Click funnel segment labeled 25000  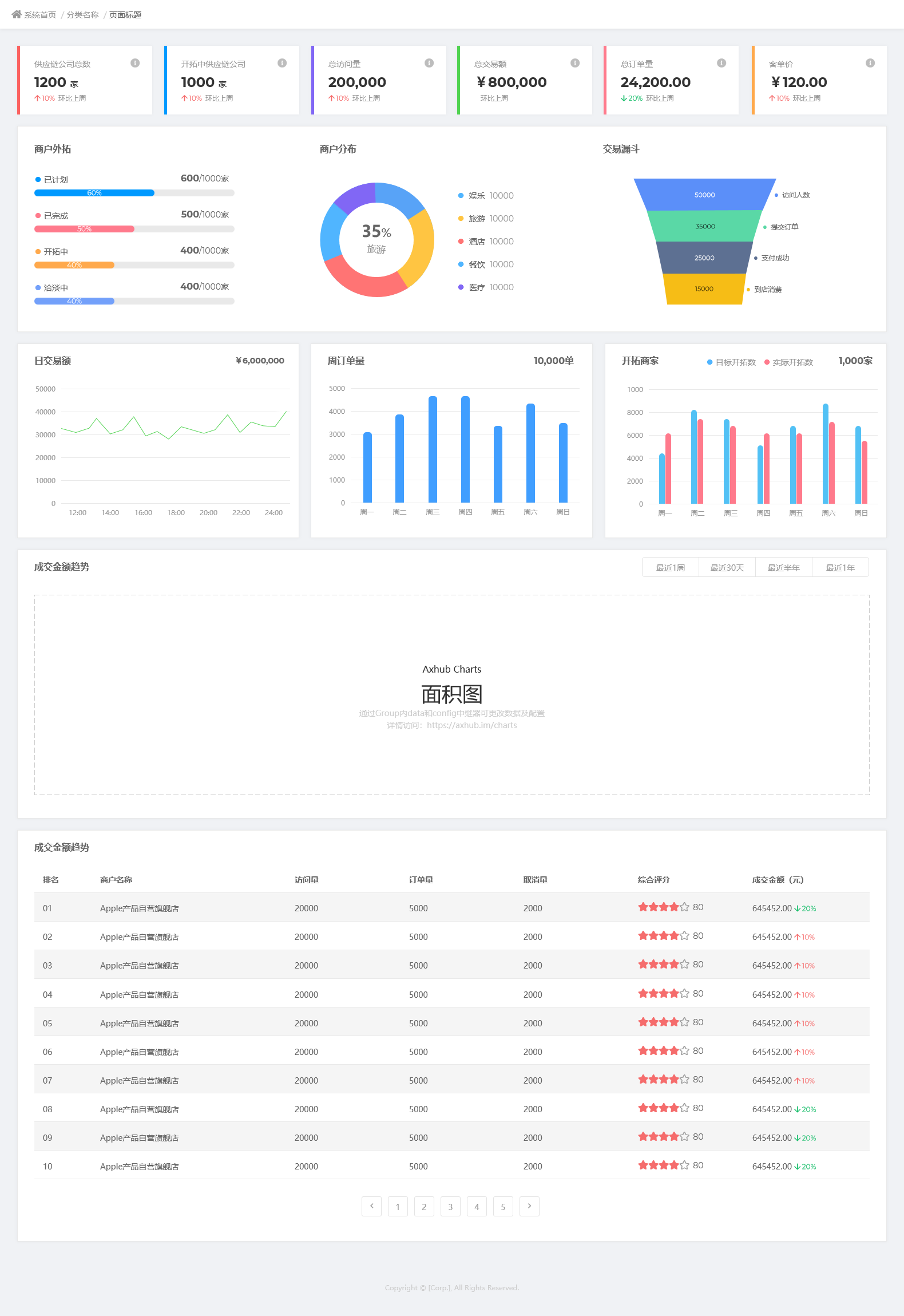point(704,258)
